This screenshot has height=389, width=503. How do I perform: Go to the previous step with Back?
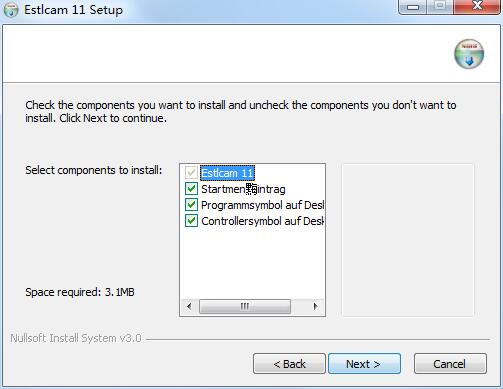coord(289,364)
